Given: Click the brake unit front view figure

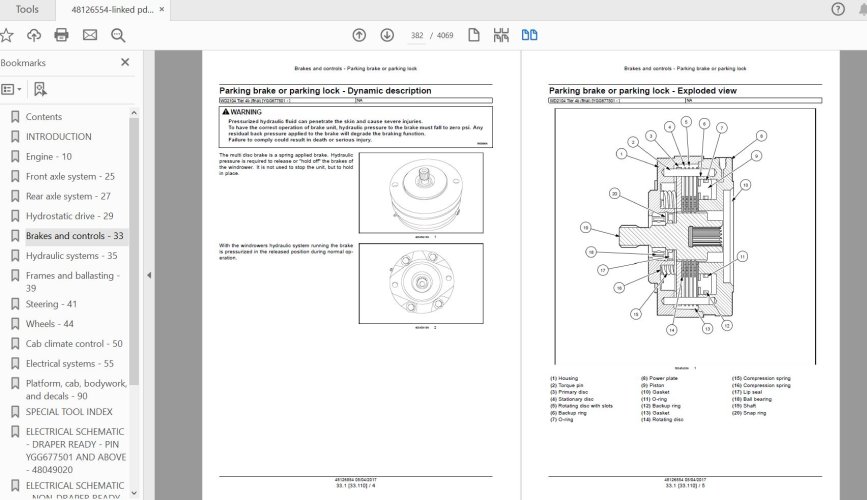Looking at the screenshot, I should [421, 283].
